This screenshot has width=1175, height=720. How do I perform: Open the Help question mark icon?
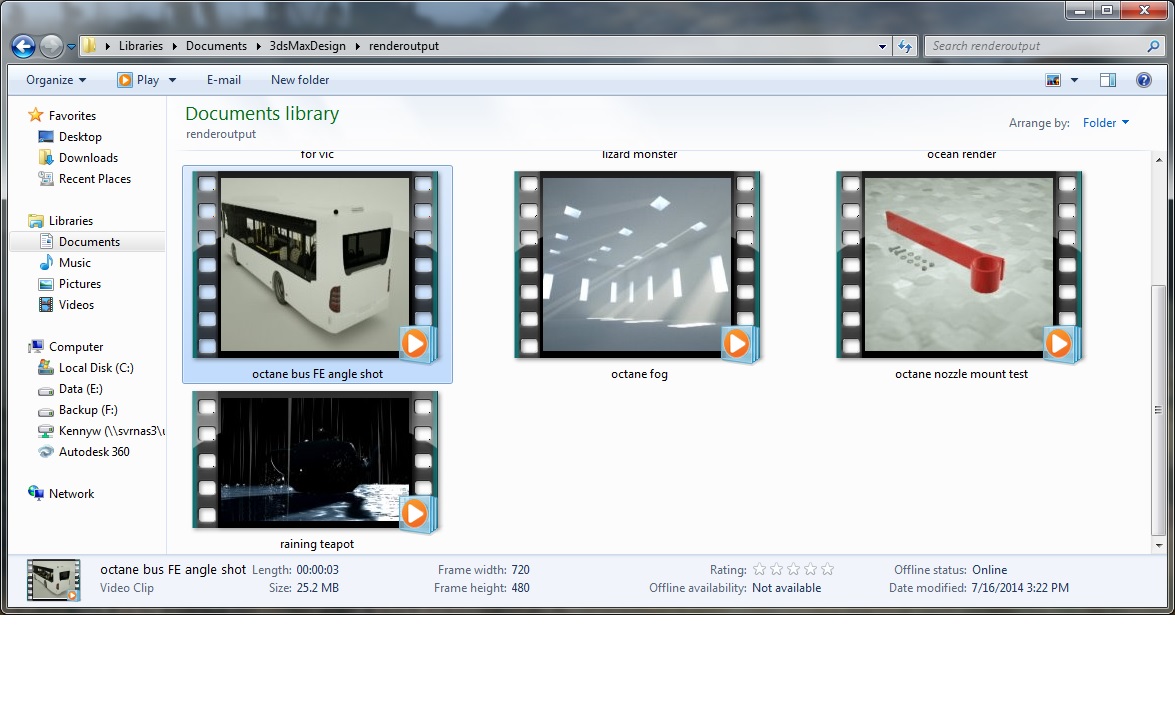tap(1144, 80)
